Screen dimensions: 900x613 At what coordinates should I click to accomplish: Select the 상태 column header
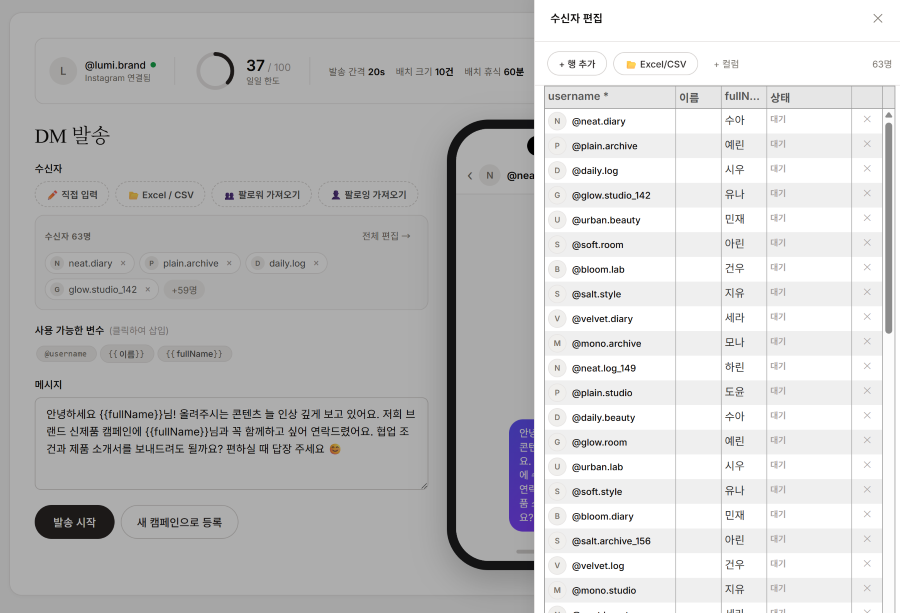pyautogui.click(x=809, y=97)
